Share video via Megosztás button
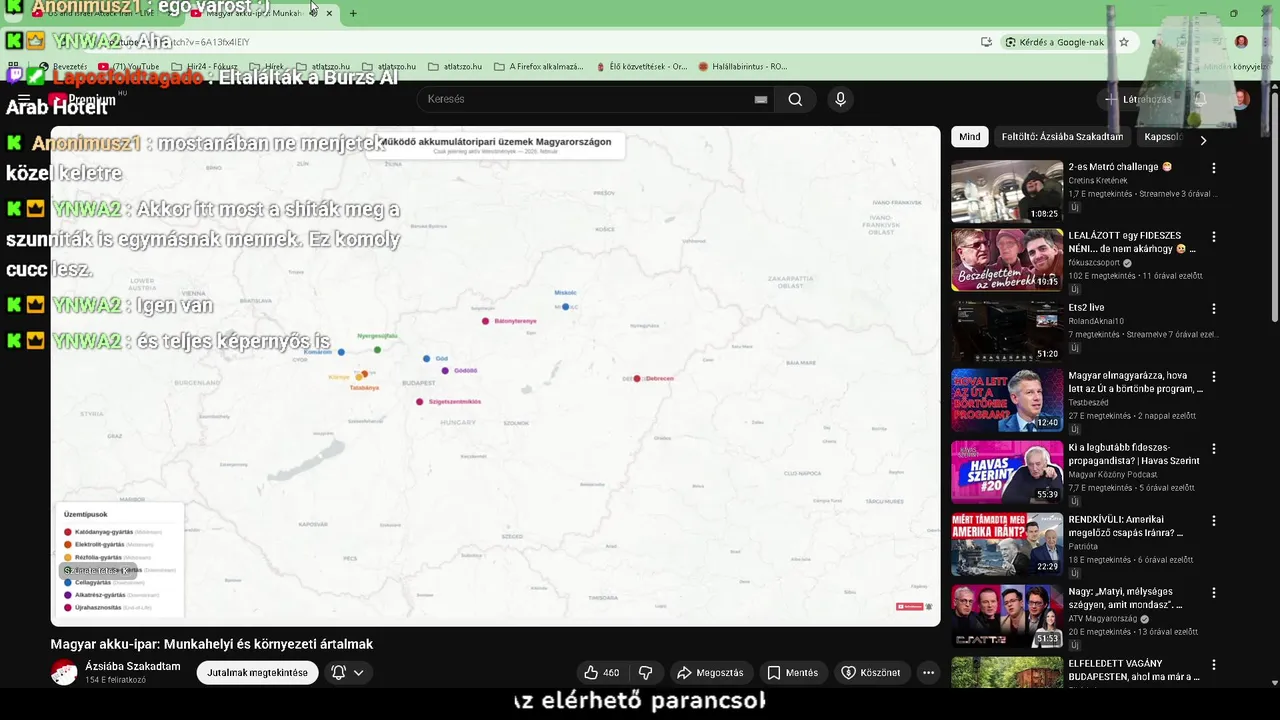Image resolution: width=1280 pixels, height=720 pixels. point(710,673)
